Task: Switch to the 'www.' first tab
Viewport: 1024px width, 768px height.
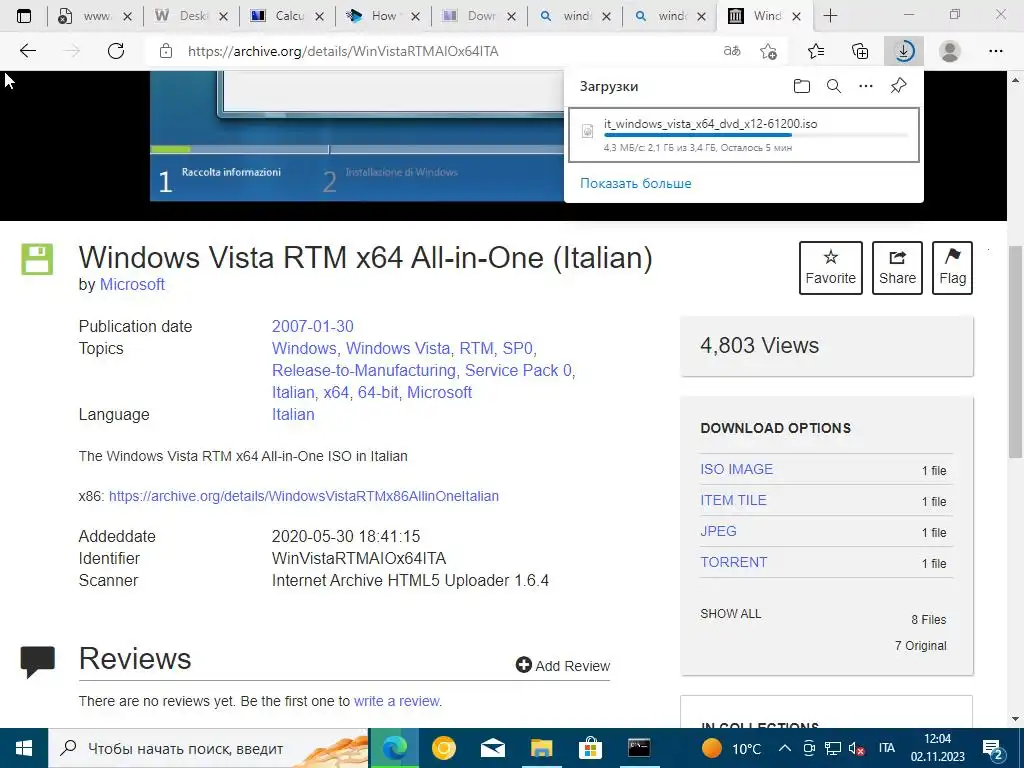Action: click(93, 16)
